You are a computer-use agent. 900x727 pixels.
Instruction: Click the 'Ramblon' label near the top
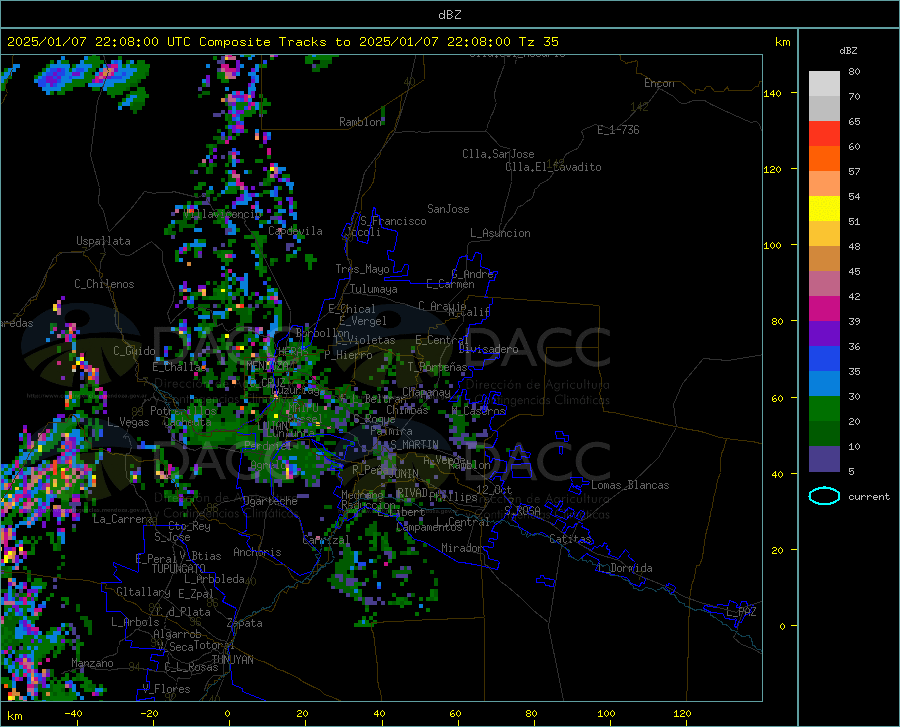pos(360,122)
